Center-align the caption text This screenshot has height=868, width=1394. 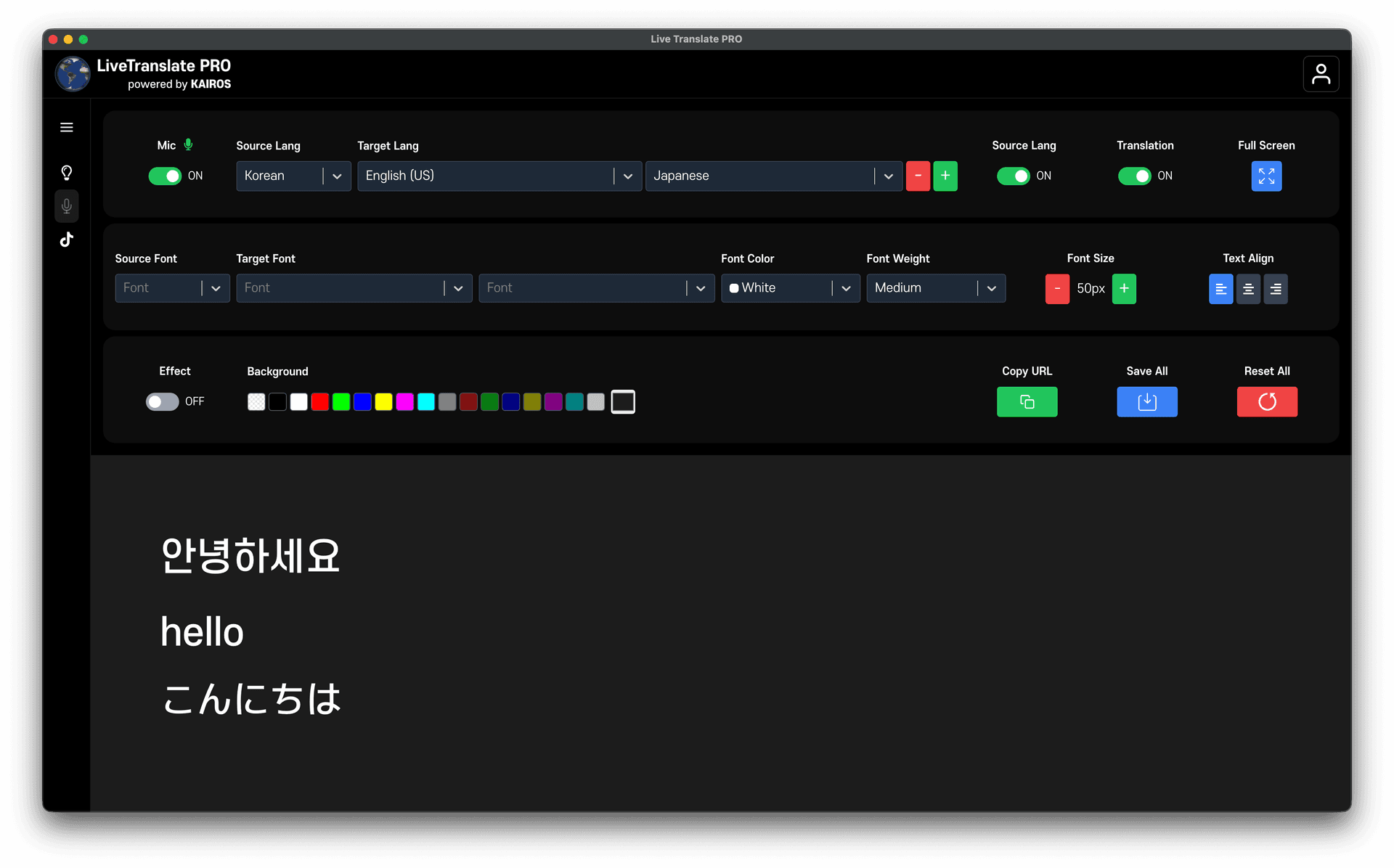point(1248,289)
